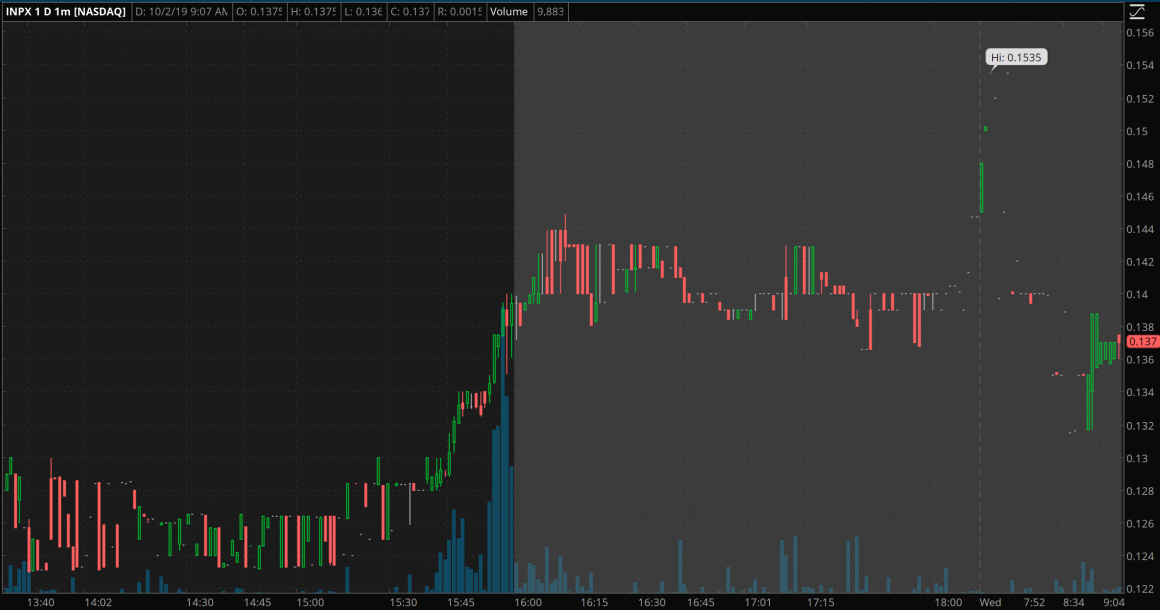Click the 0.14 label on price axis
The width and height of the screenshot is (1160, 610).
tap(1137, 294)
